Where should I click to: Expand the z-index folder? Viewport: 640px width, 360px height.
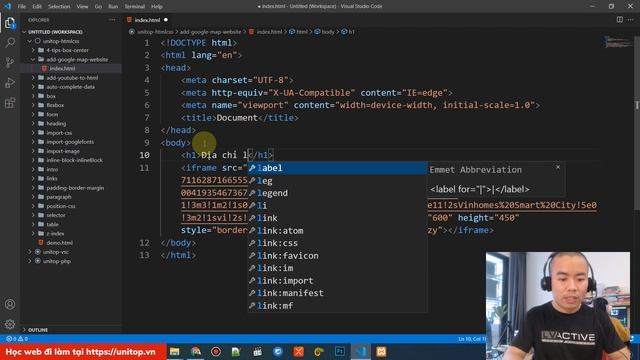55,233
